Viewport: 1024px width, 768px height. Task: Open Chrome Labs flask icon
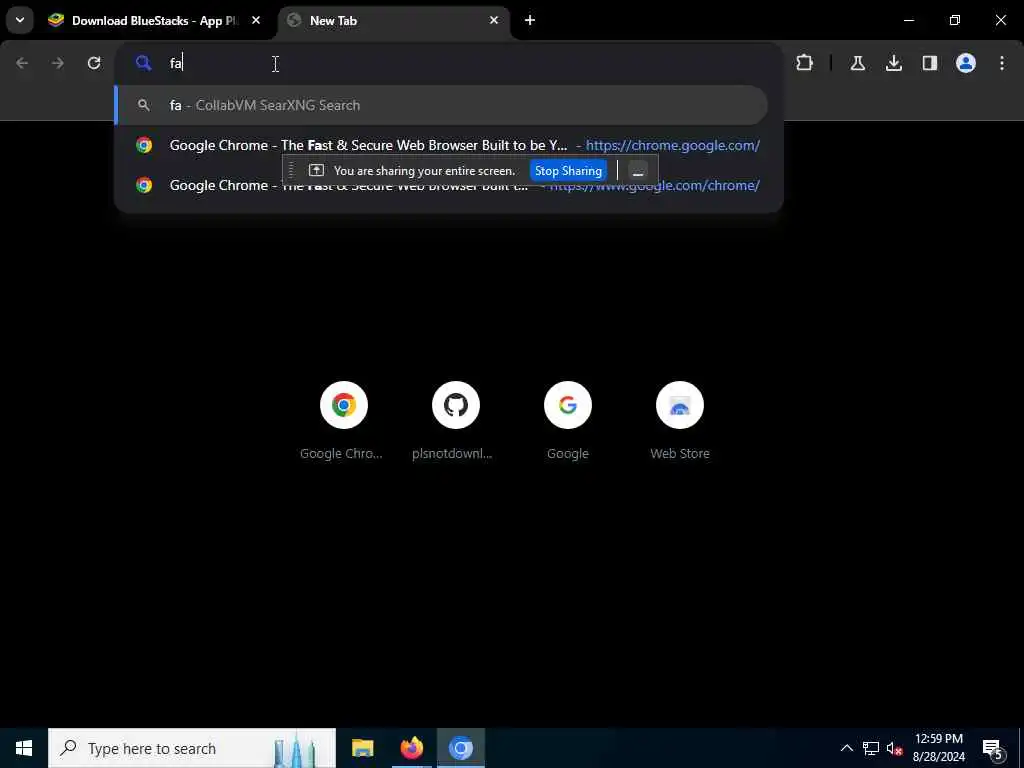coord(857,63)
